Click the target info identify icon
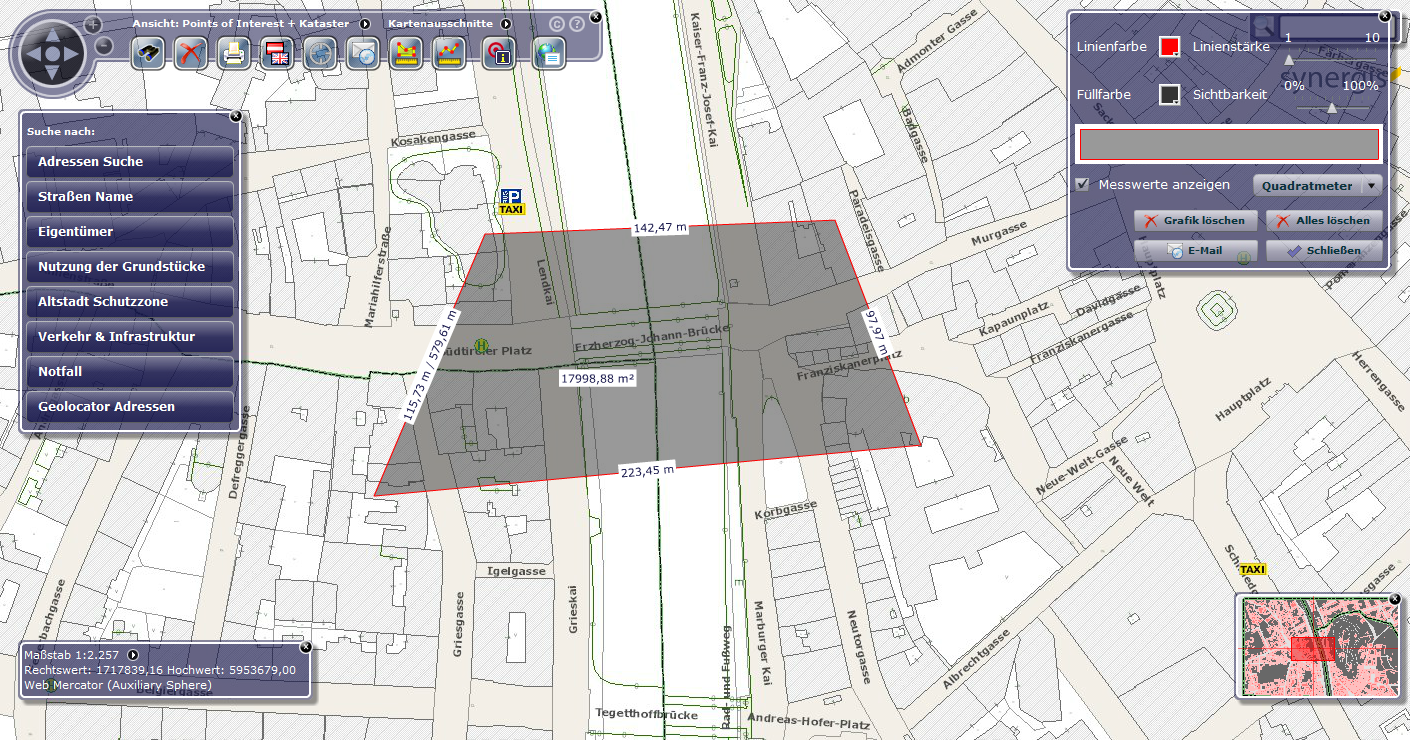This screenshot has height=740, width=1410. coord(498,53)
